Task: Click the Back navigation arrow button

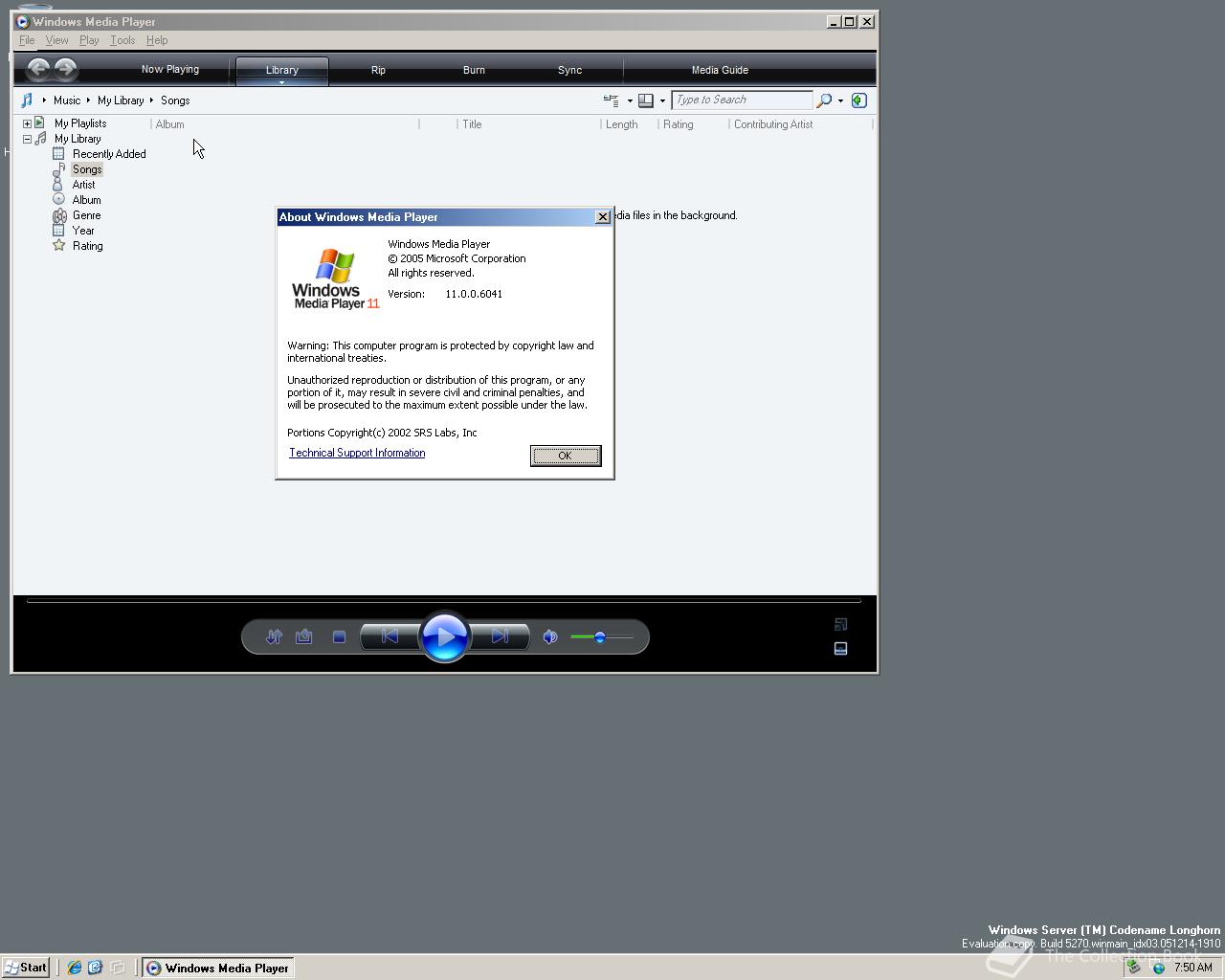Action: [x=38, y=68]
